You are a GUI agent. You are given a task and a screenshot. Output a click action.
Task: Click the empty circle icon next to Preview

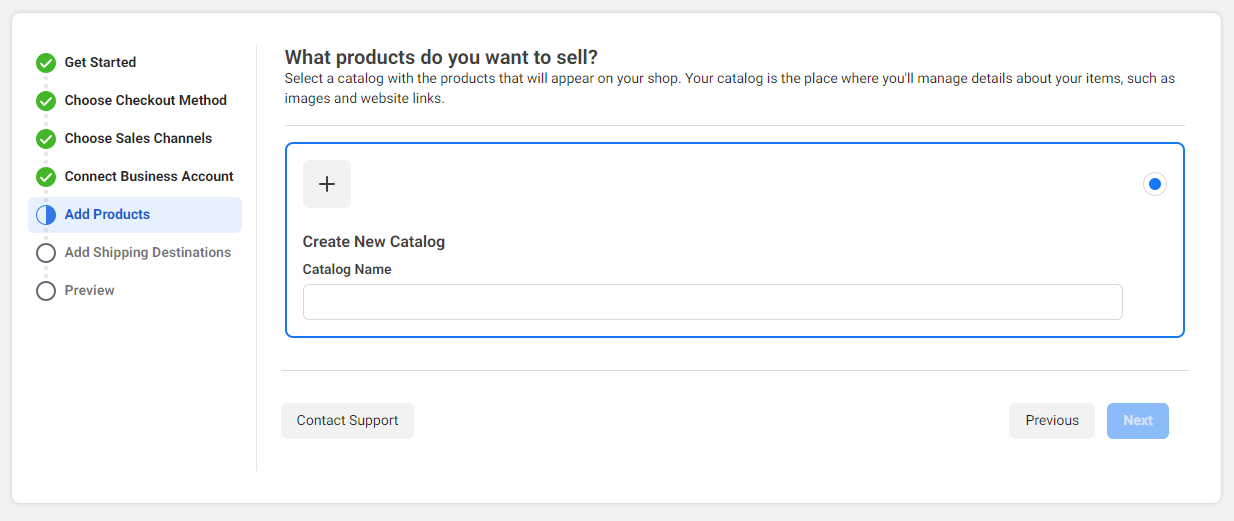[46, 291]
